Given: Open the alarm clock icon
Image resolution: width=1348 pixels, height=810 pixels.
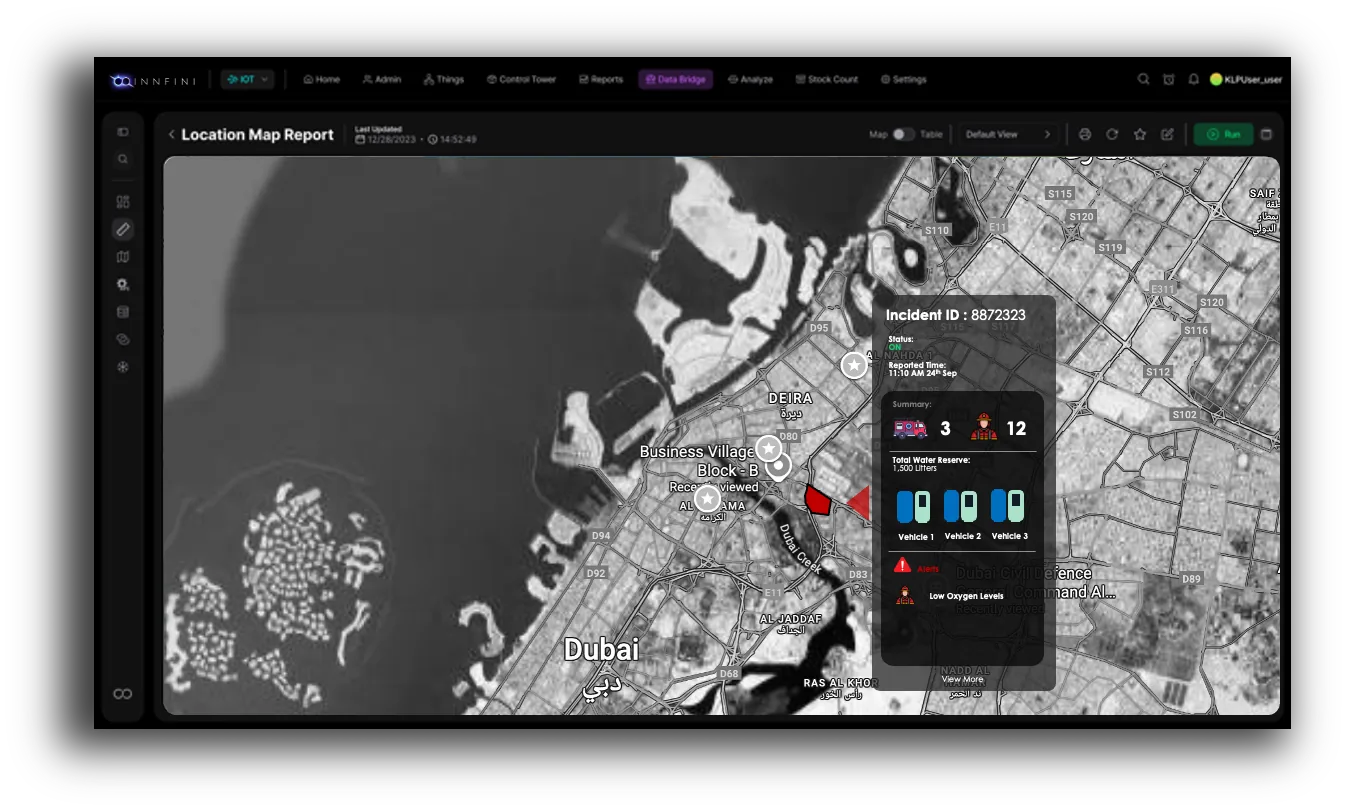Looking at the screenshot, I should coord(1169,79).
